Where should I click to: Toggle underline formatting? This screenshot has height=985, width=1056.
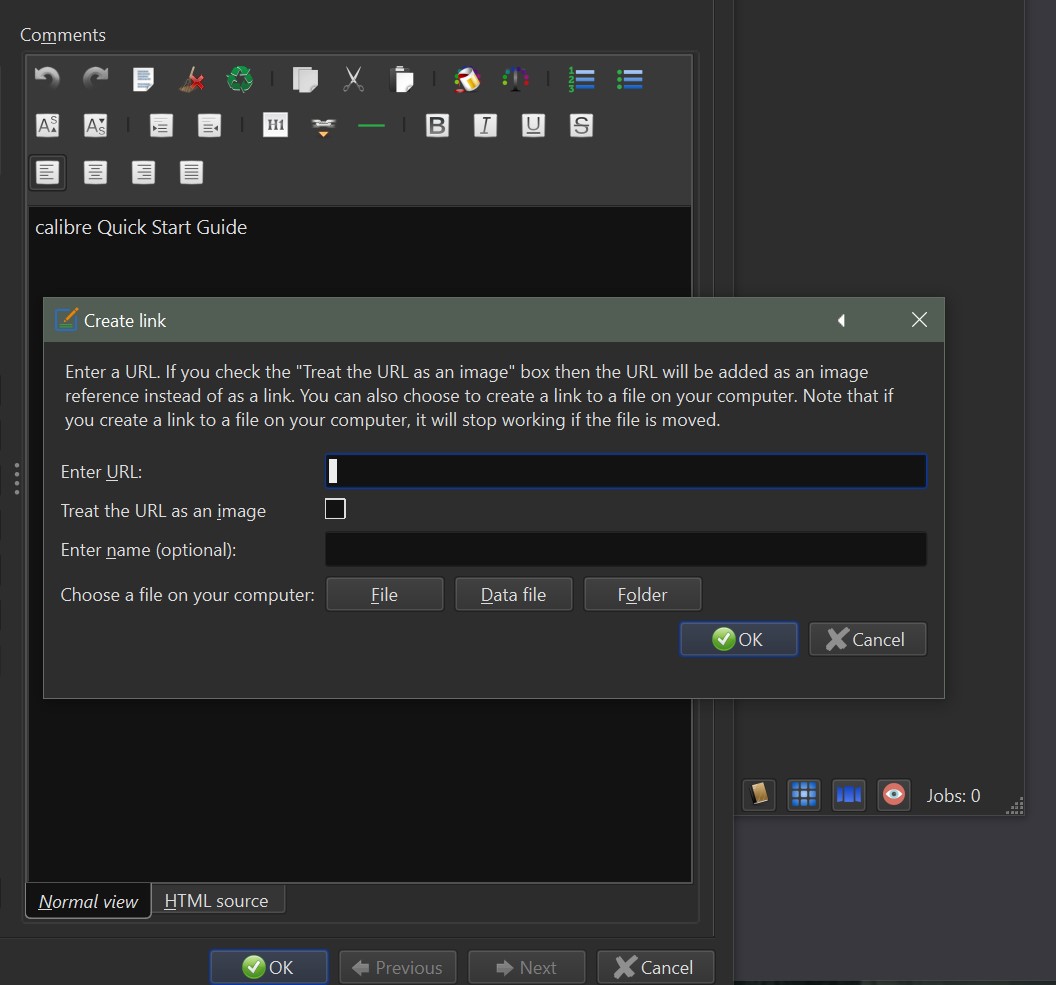(x=533, y=125)
